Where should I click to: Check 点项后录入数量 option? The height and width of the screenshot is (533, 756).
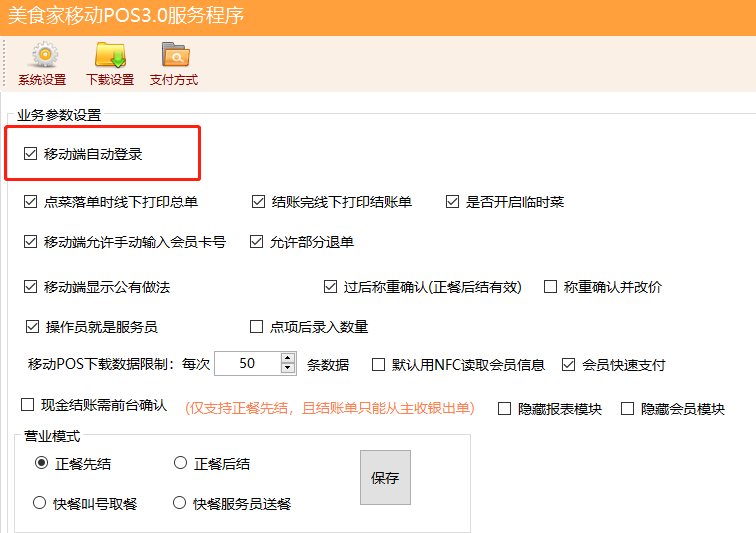pos(256,327)
